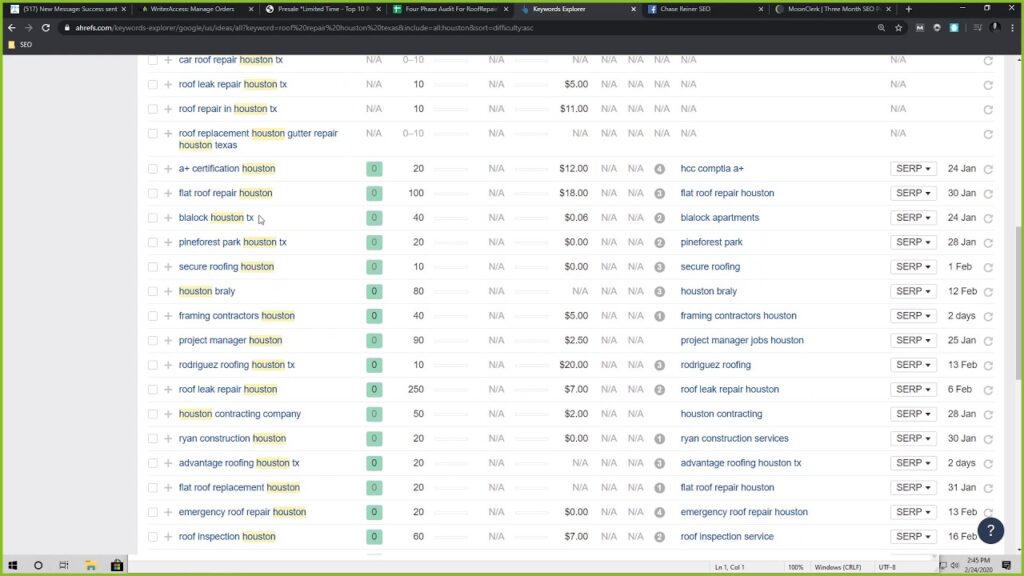This screenshot has width=1024, height=576.
Task: Open SERP dropdown for 'ryan construction houston'
Action: (x=913, y=438)
